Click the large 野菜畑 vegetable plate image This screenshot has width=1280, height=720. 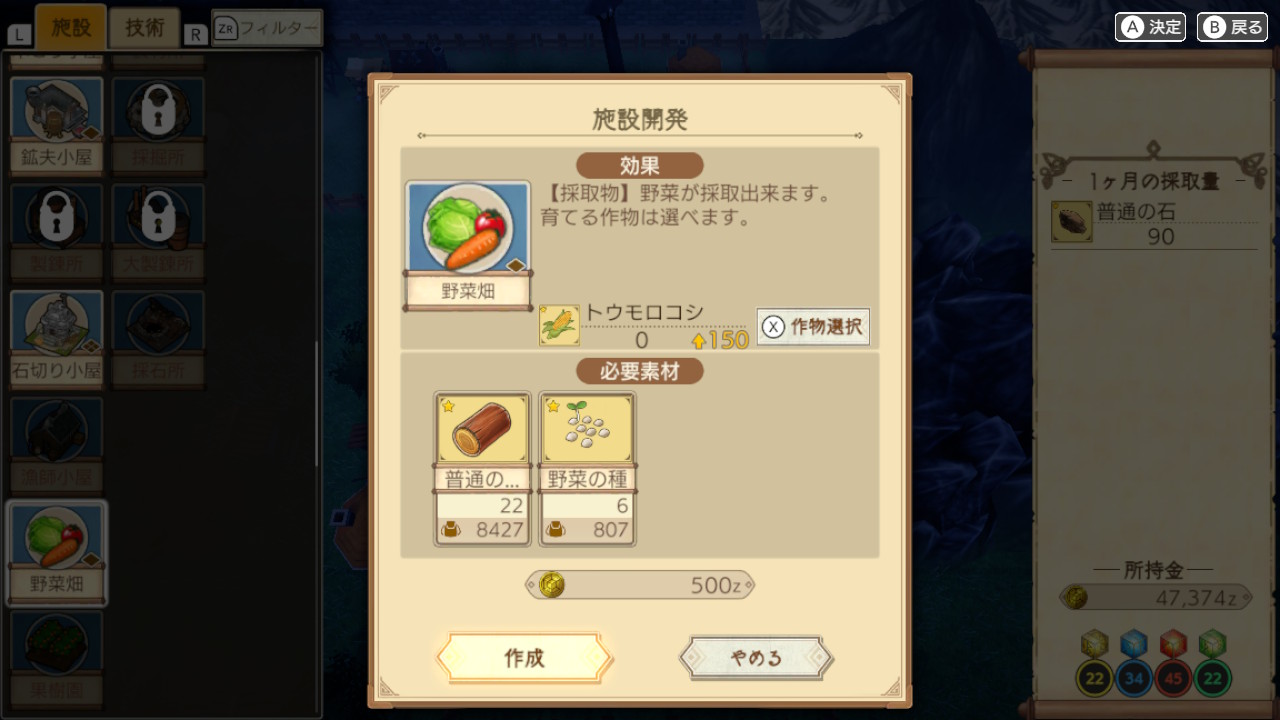tap(468, 228)
